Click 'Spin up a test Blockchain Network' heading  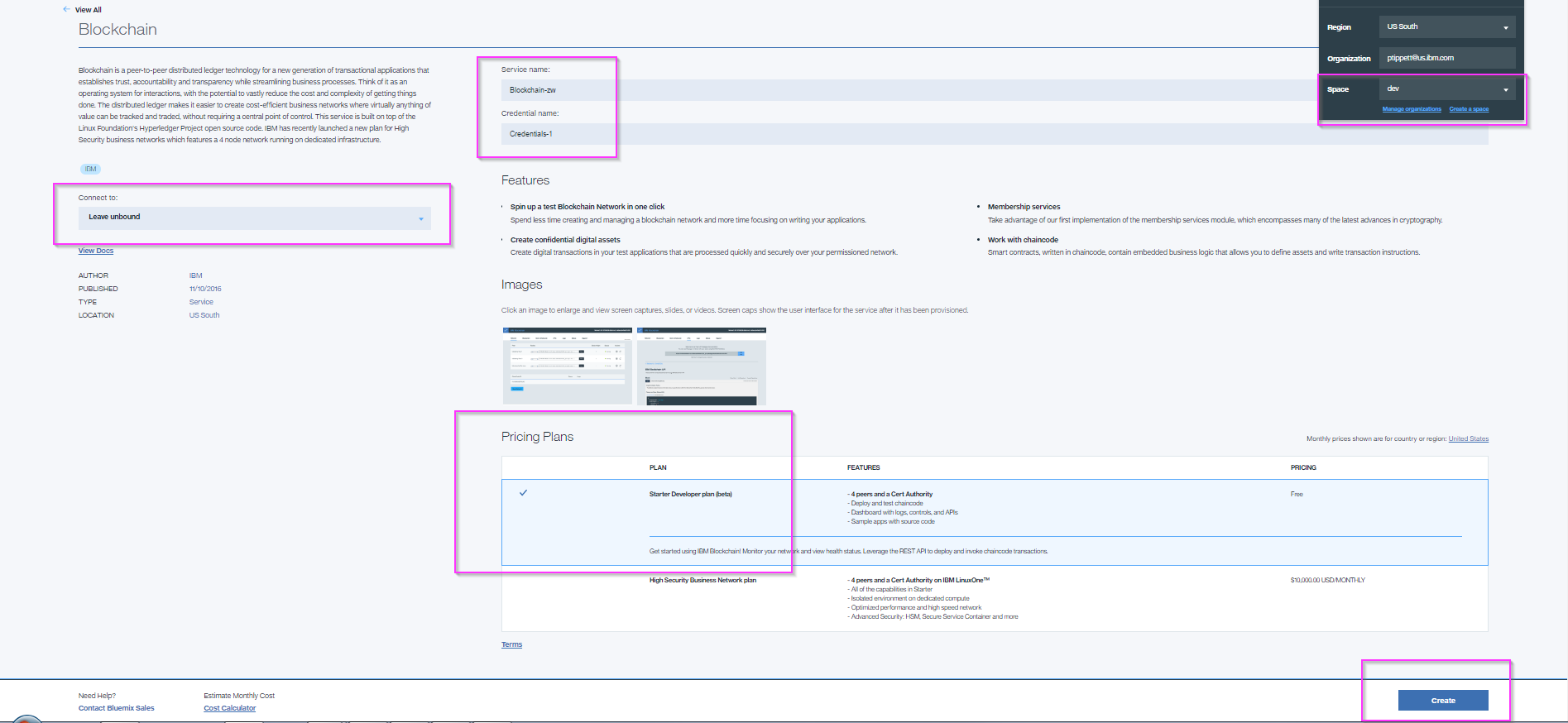[x=587, y=207]
